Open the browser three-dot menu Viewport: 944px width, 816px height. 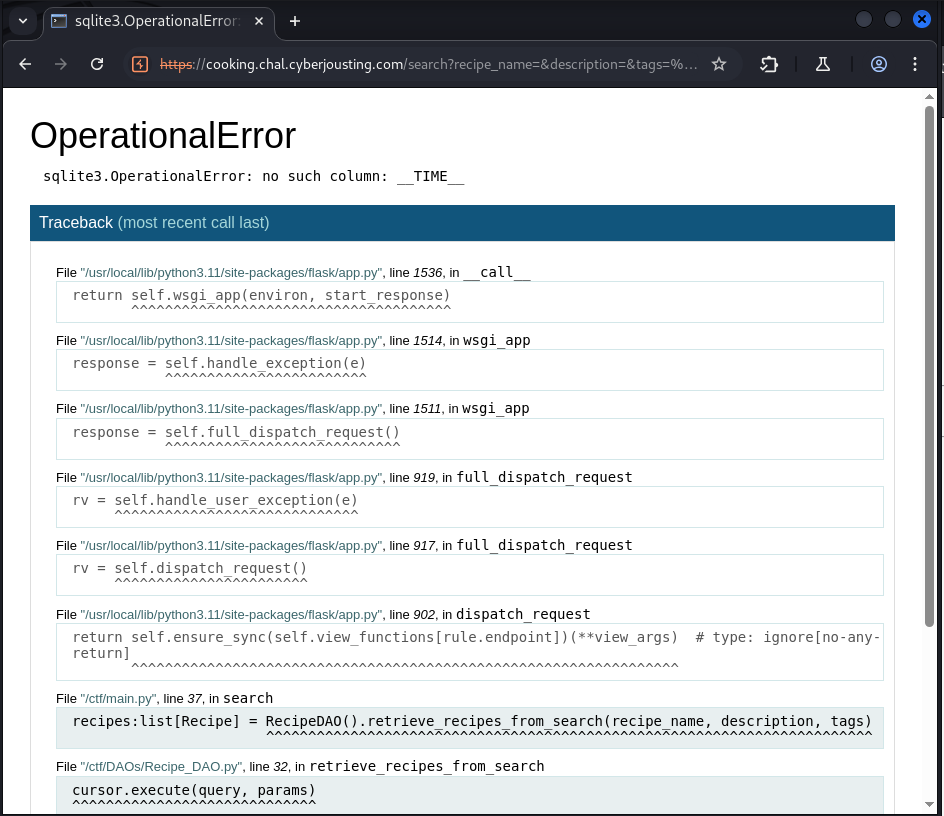coord(915,64)
